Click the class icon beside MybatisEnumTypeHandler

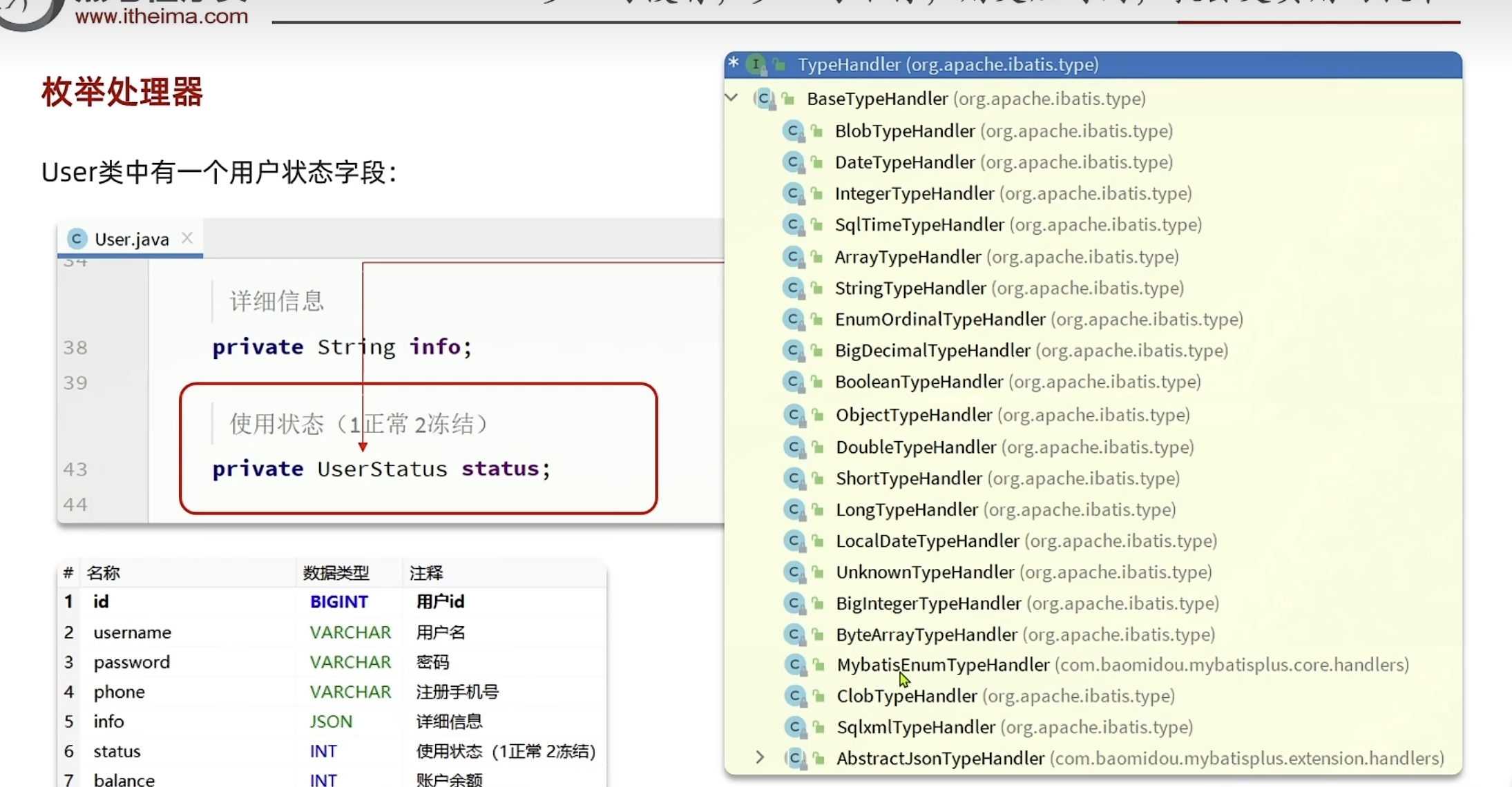[x=794, y=665]
